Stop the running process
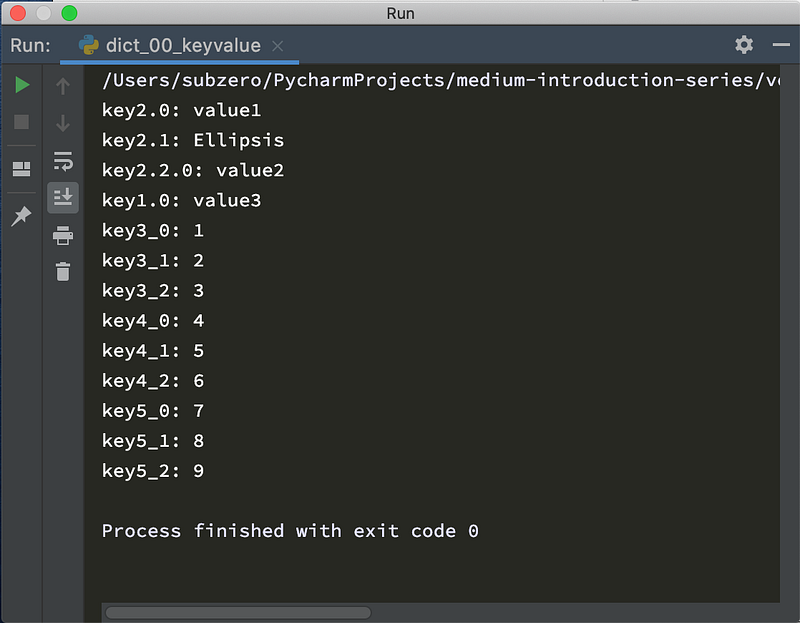The width and height of the screenshot is (800, 623). [x=21, y=122]
